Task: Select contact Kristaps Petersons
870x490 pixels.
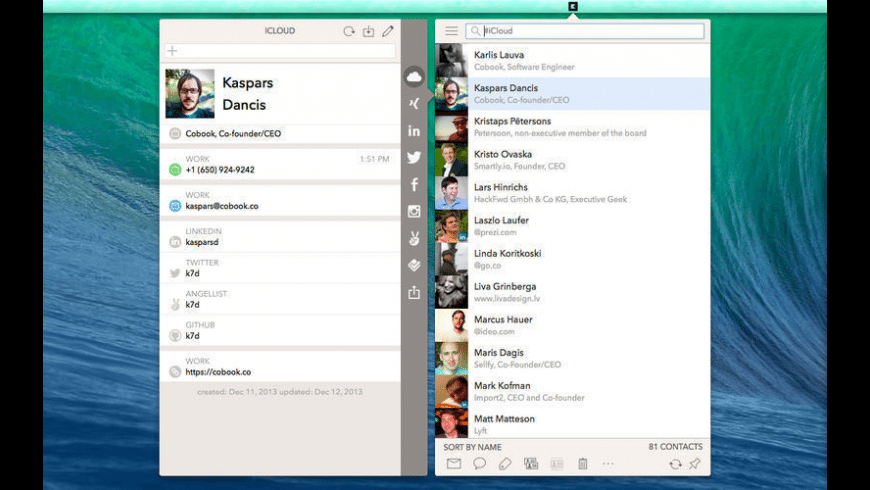Action: [x=572, y=127]
